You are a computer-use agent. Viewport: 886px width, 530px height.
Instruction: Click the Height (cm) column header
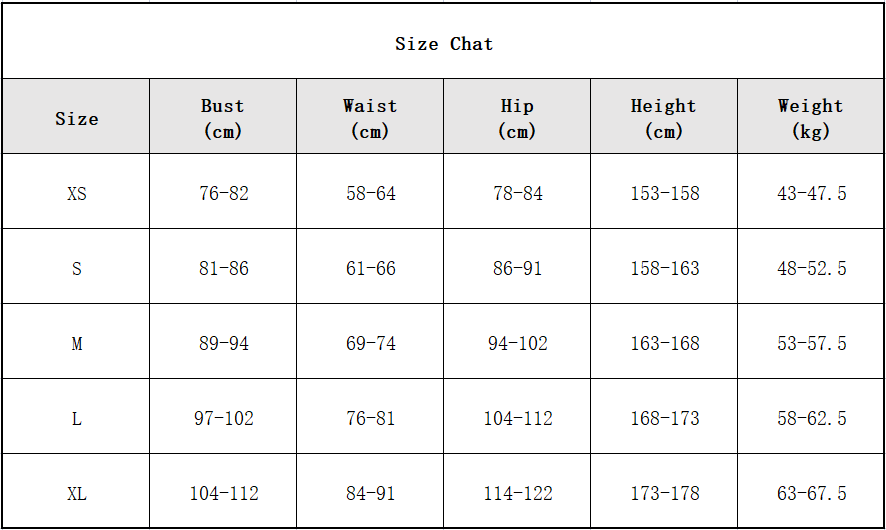point(664,118)
